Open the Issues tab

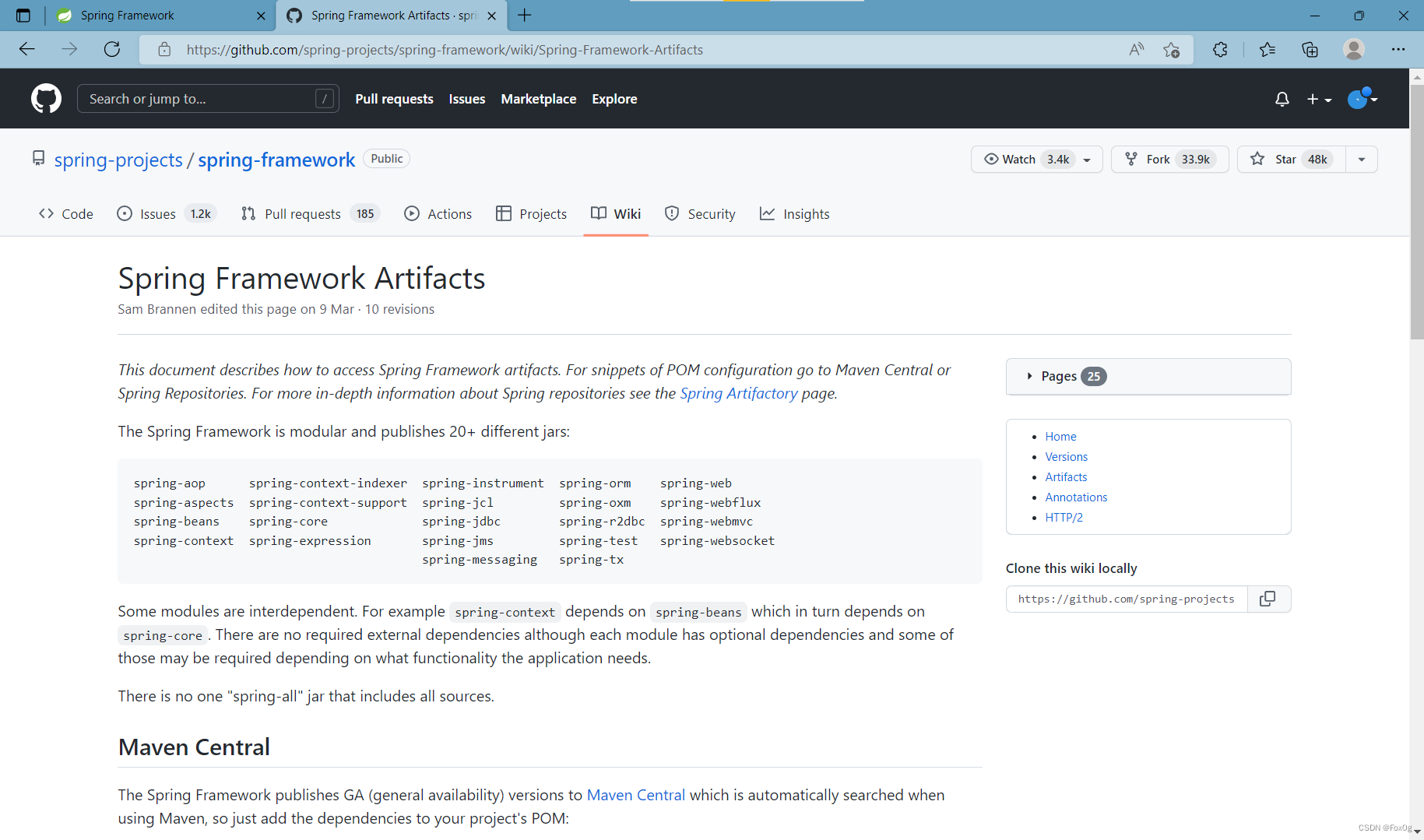tap(167, 214)
